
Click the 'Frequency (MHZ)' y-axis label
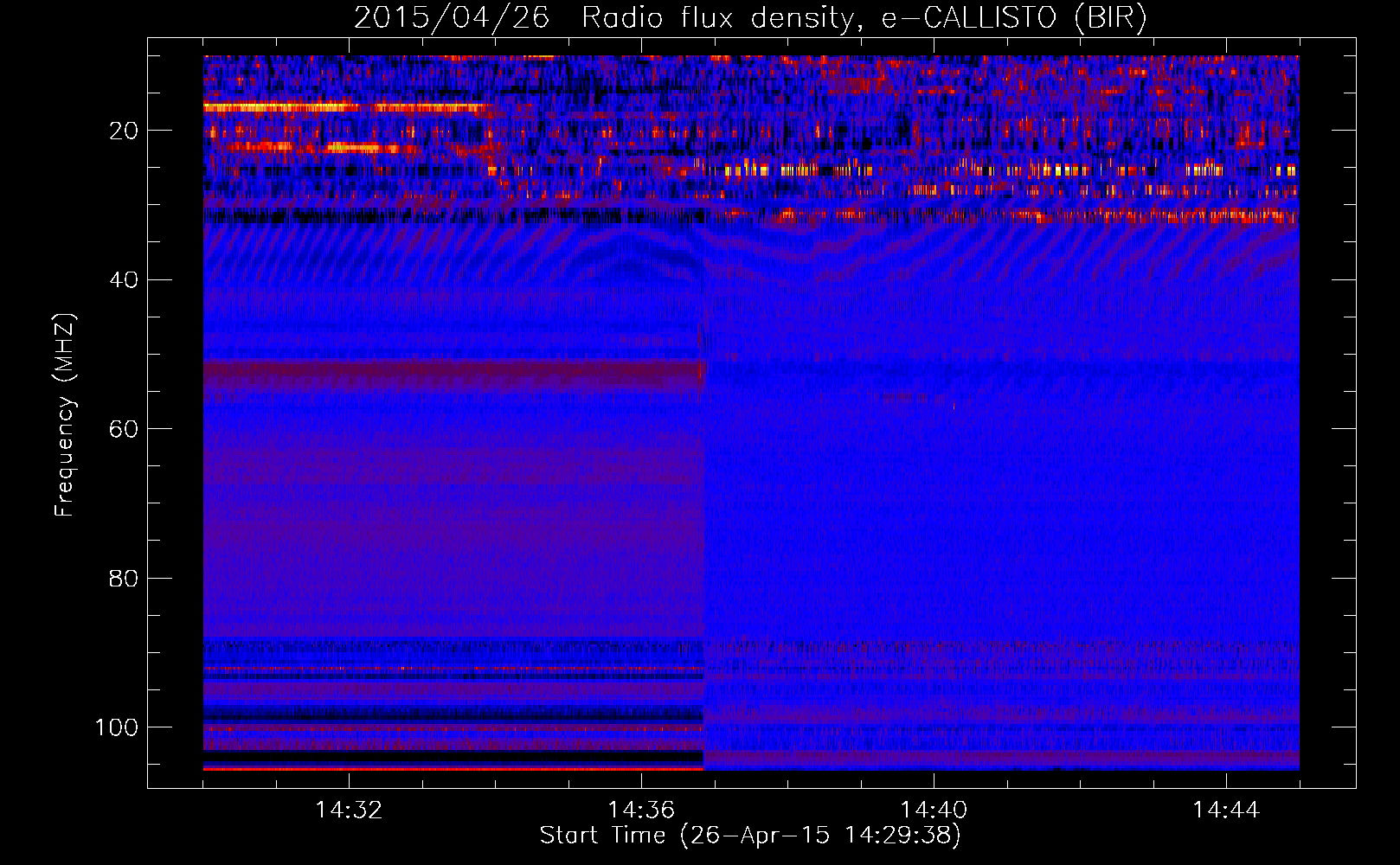tap(65, 415)
